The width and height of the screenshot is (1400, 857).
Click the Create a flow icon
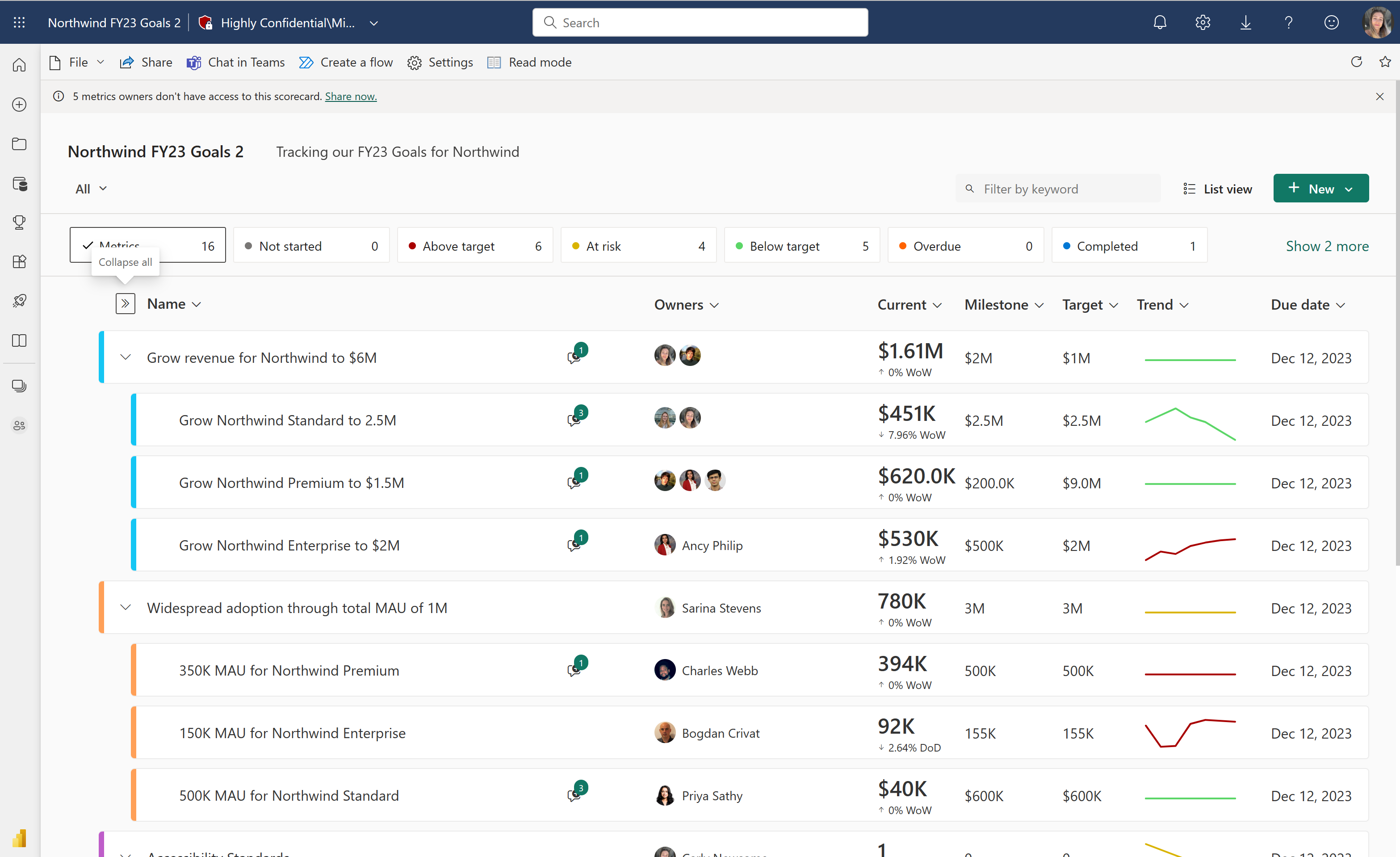tap(305, 62)
